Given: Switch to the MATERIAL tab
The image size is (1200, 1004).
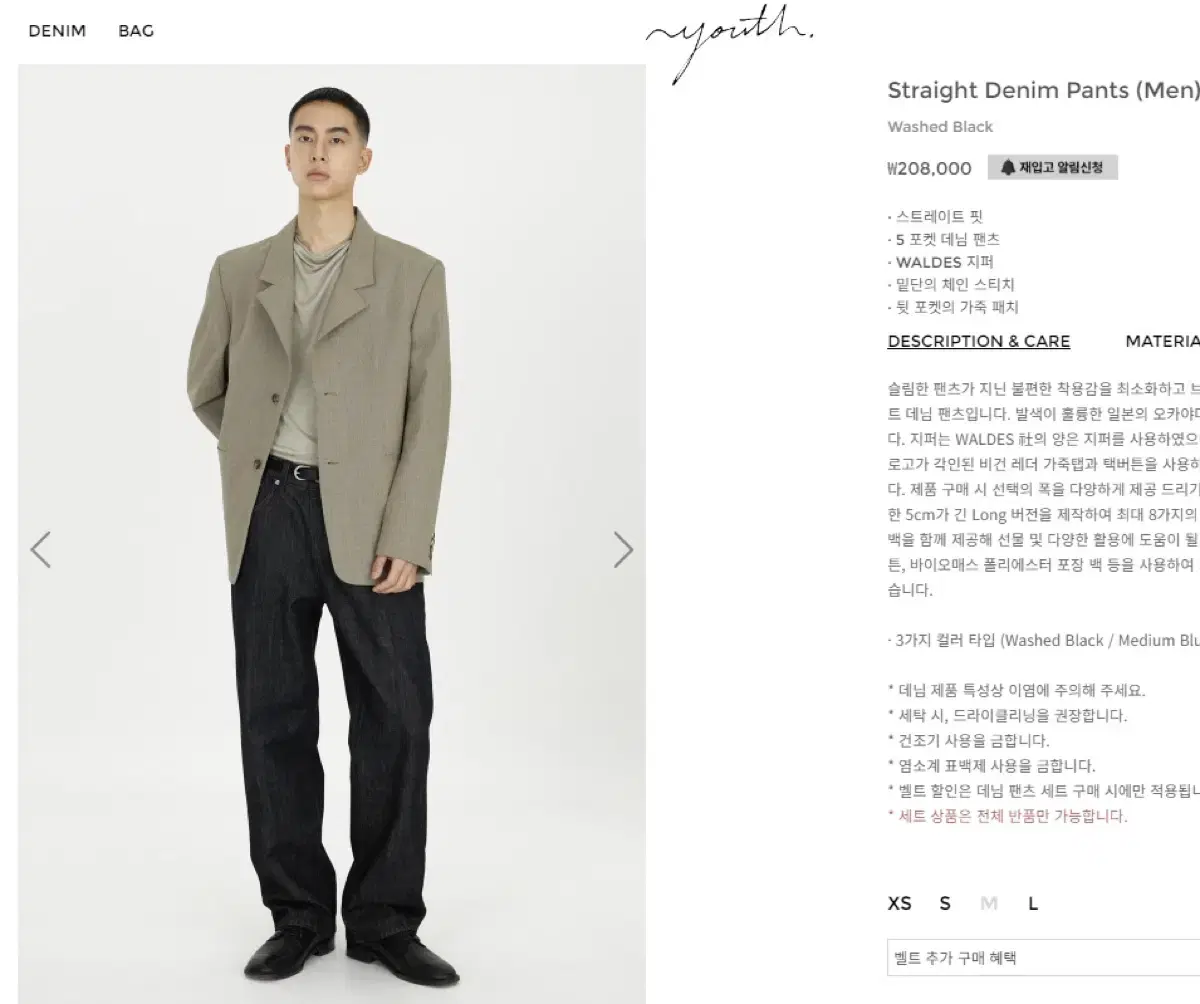Looking at the screenshot, I should 1163,341.
